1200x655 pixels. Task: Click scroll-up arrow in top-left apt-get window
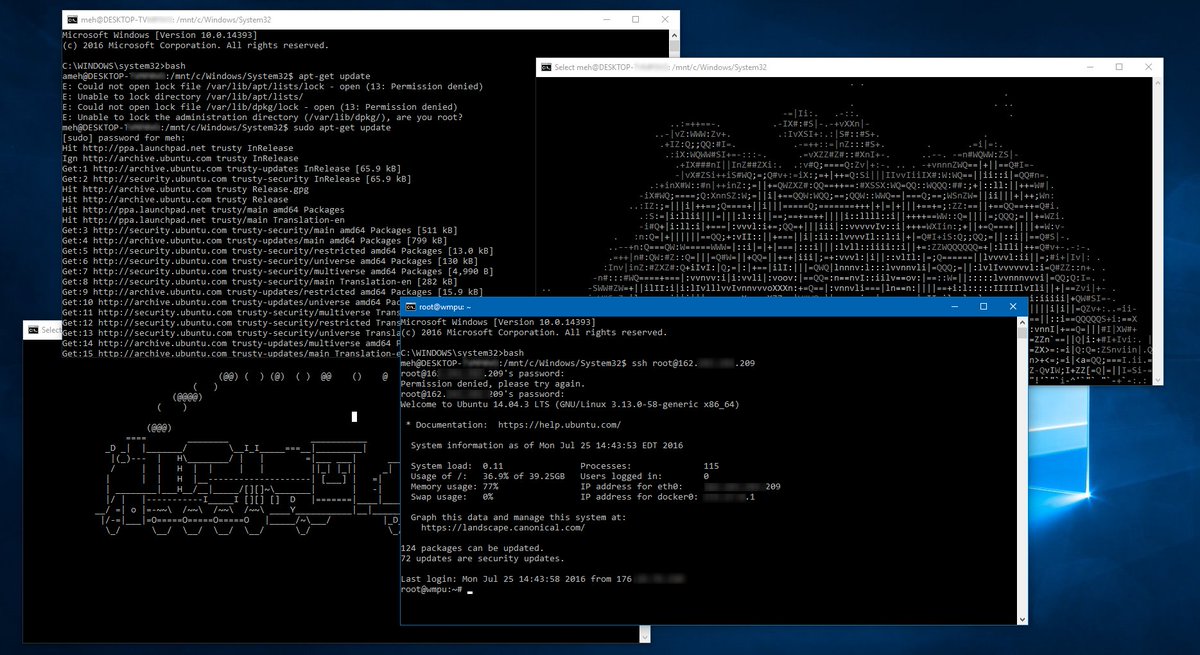tap(672, 36)
